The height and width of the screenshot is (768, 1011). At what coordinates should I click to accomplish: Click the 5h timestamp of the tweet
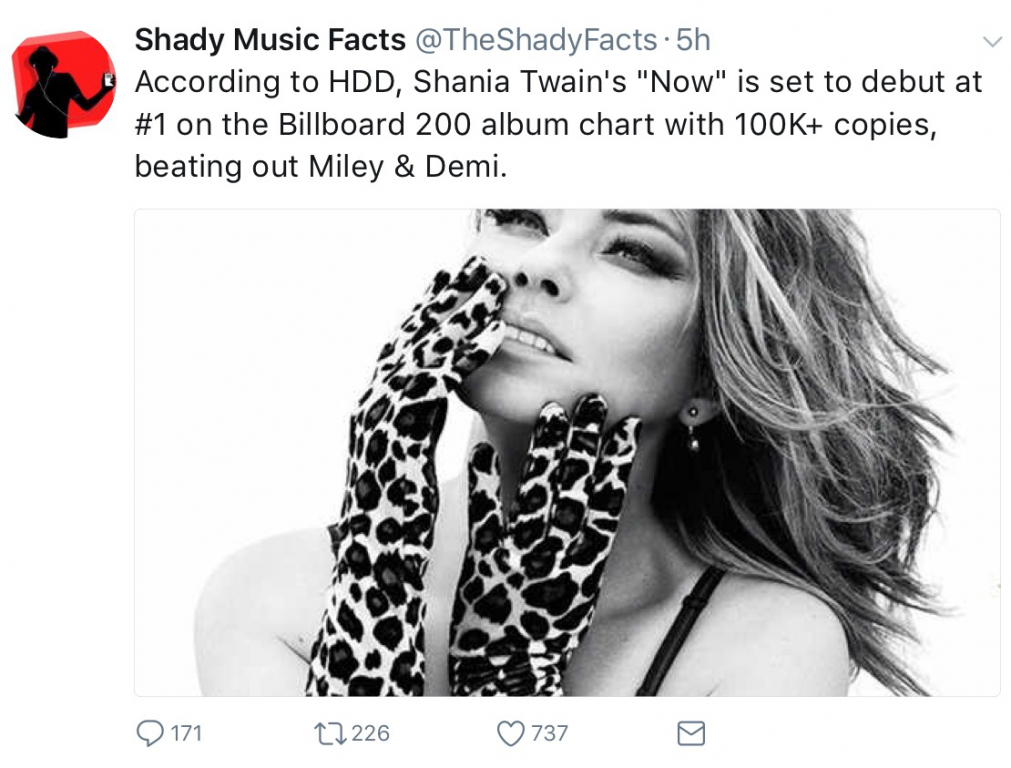click(693, 40)
